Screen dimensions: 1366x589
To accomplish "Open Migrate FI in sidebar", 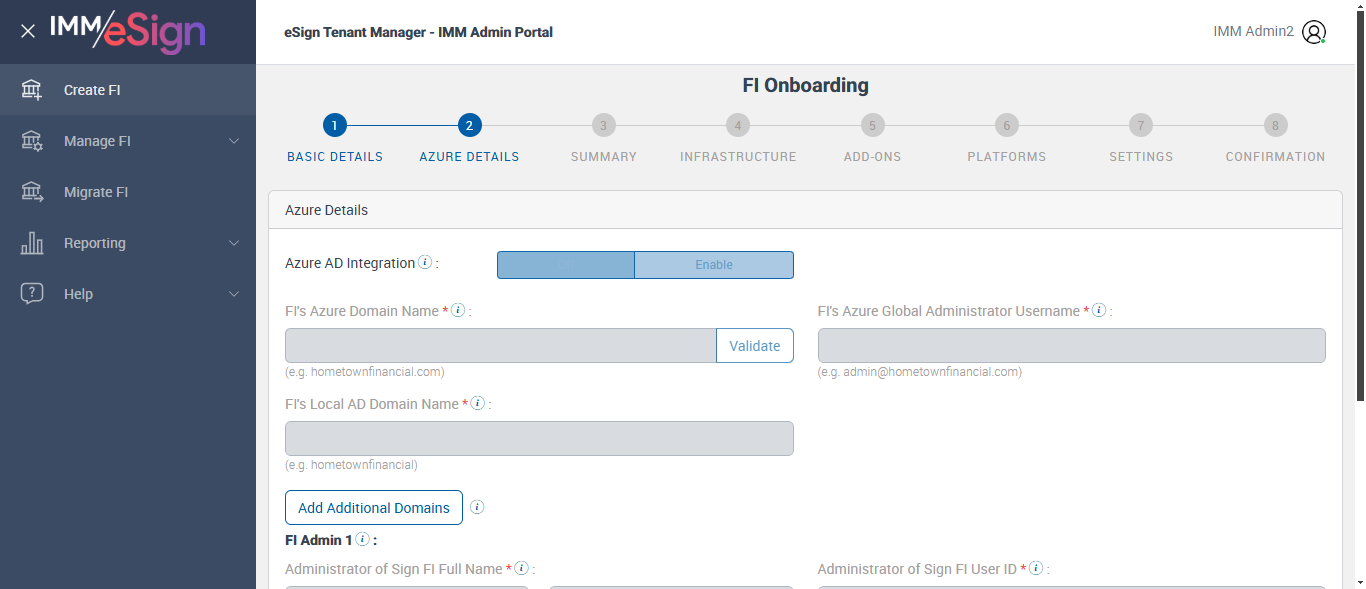I will pyautogui.click(x=128, y=192).
